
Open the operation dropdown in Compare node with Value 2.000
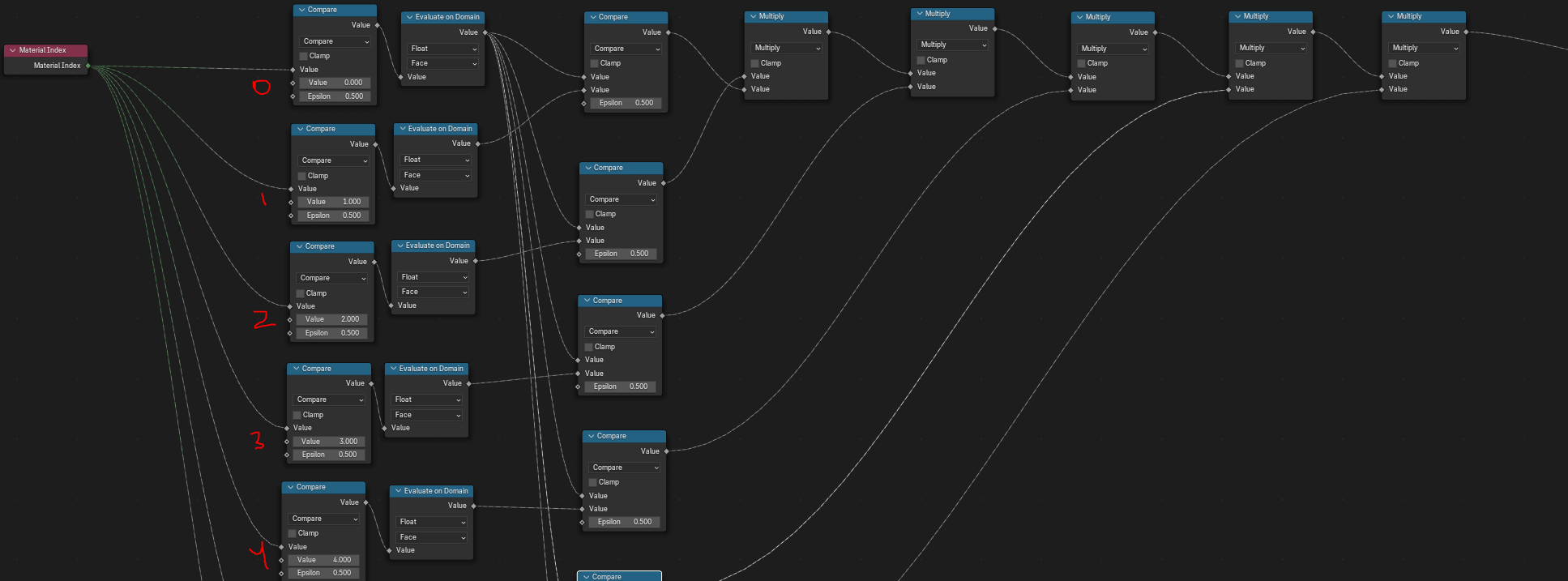[x=332, y=278]
